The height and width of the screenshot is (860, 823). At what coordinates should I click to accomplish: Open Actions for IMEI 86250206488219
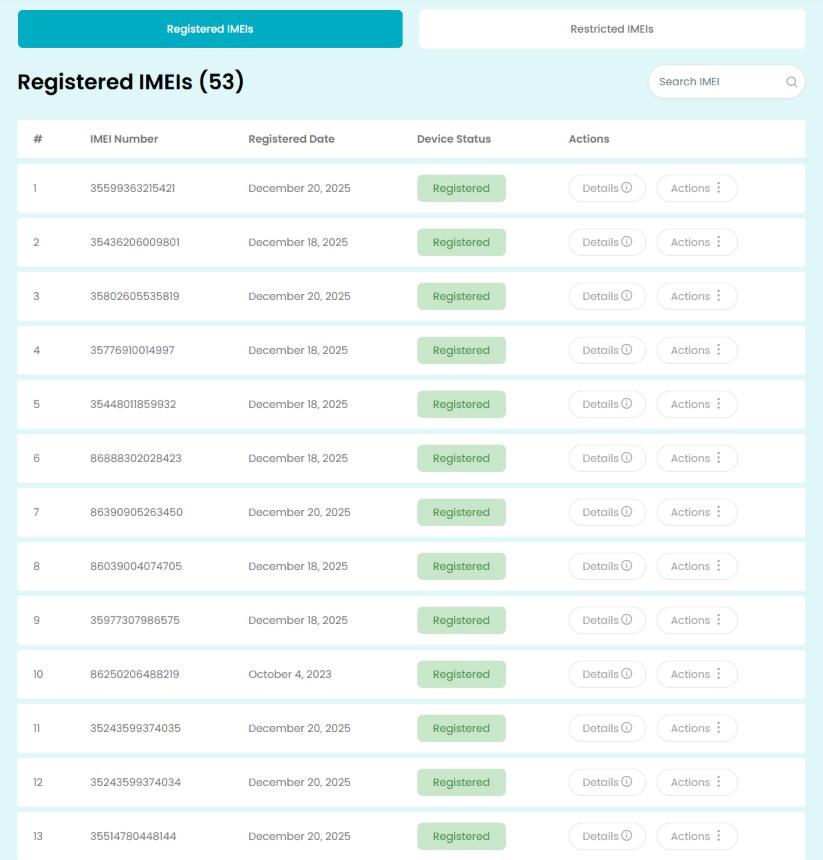[x=697, y=674]
